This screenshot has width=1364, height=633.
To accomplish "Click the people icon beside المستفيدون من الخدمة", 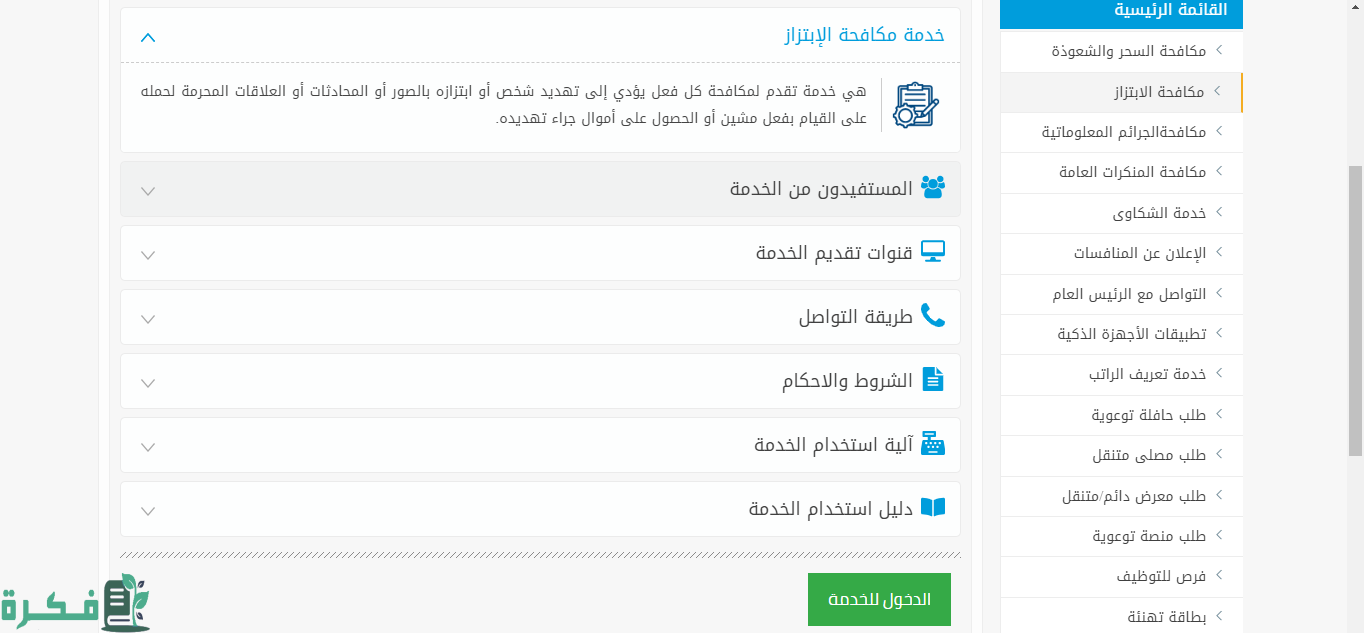I will coord(933,188).
